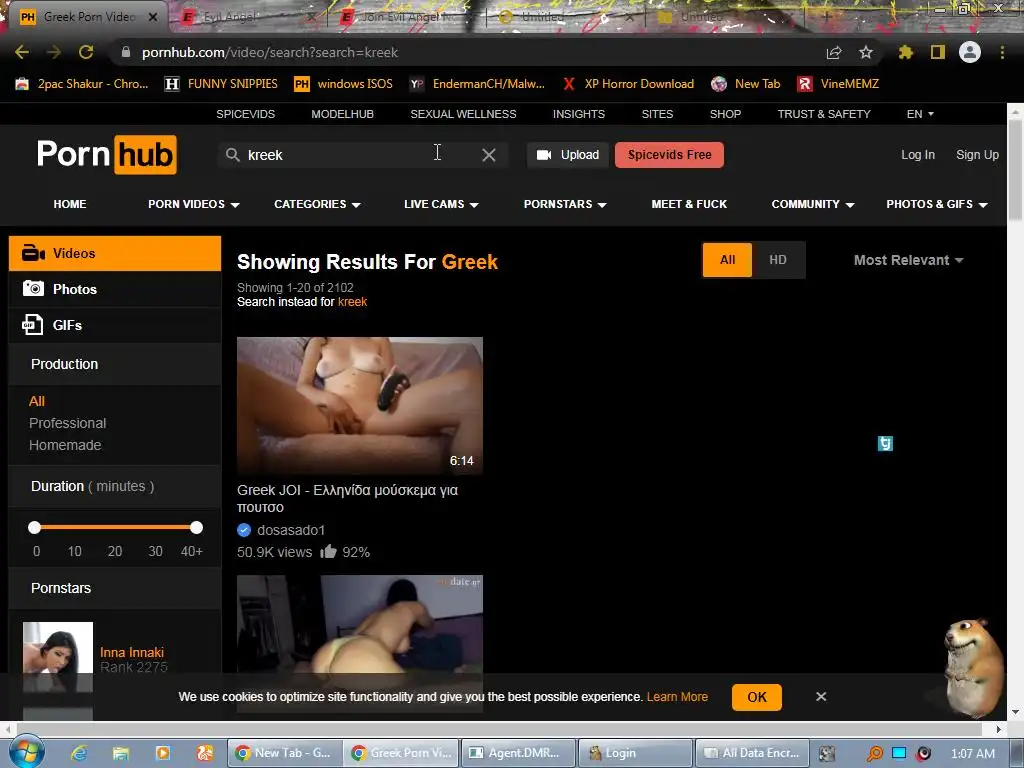Launch Internet Explorer from the taskbar

[x=79, y=753]
